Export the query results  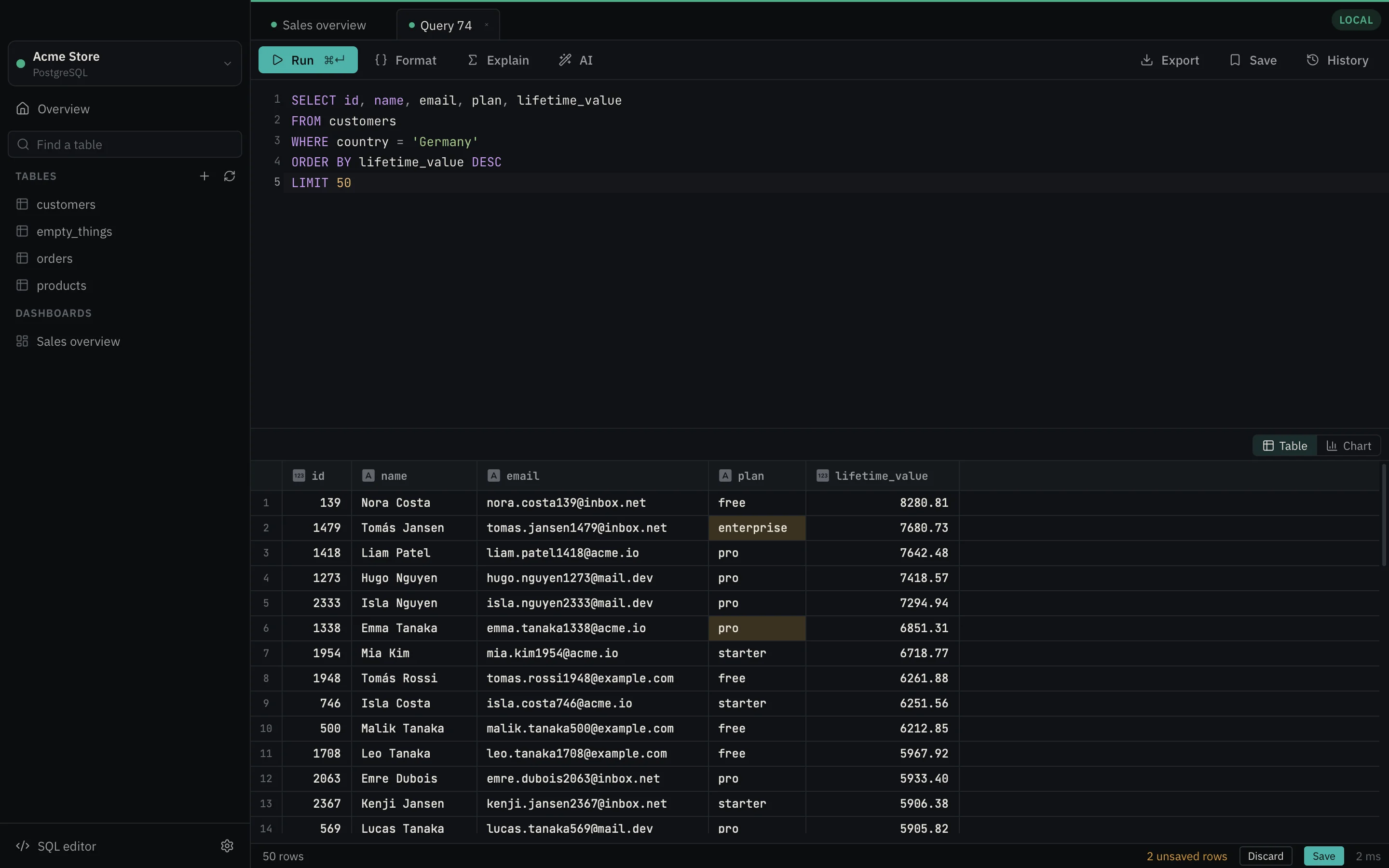point(1169,60)
